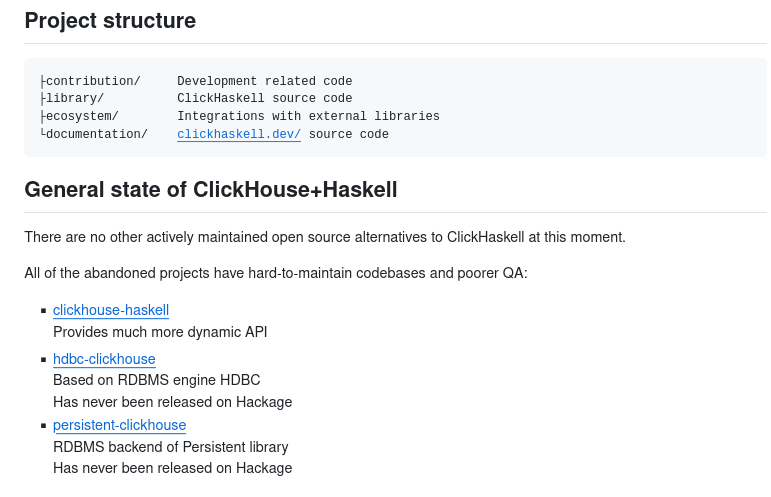The width and height of the screenshot is (771, 497).
Task: Visit the persistent-clickhouse link
Action: pyautogui.click(x=119, y=425)
